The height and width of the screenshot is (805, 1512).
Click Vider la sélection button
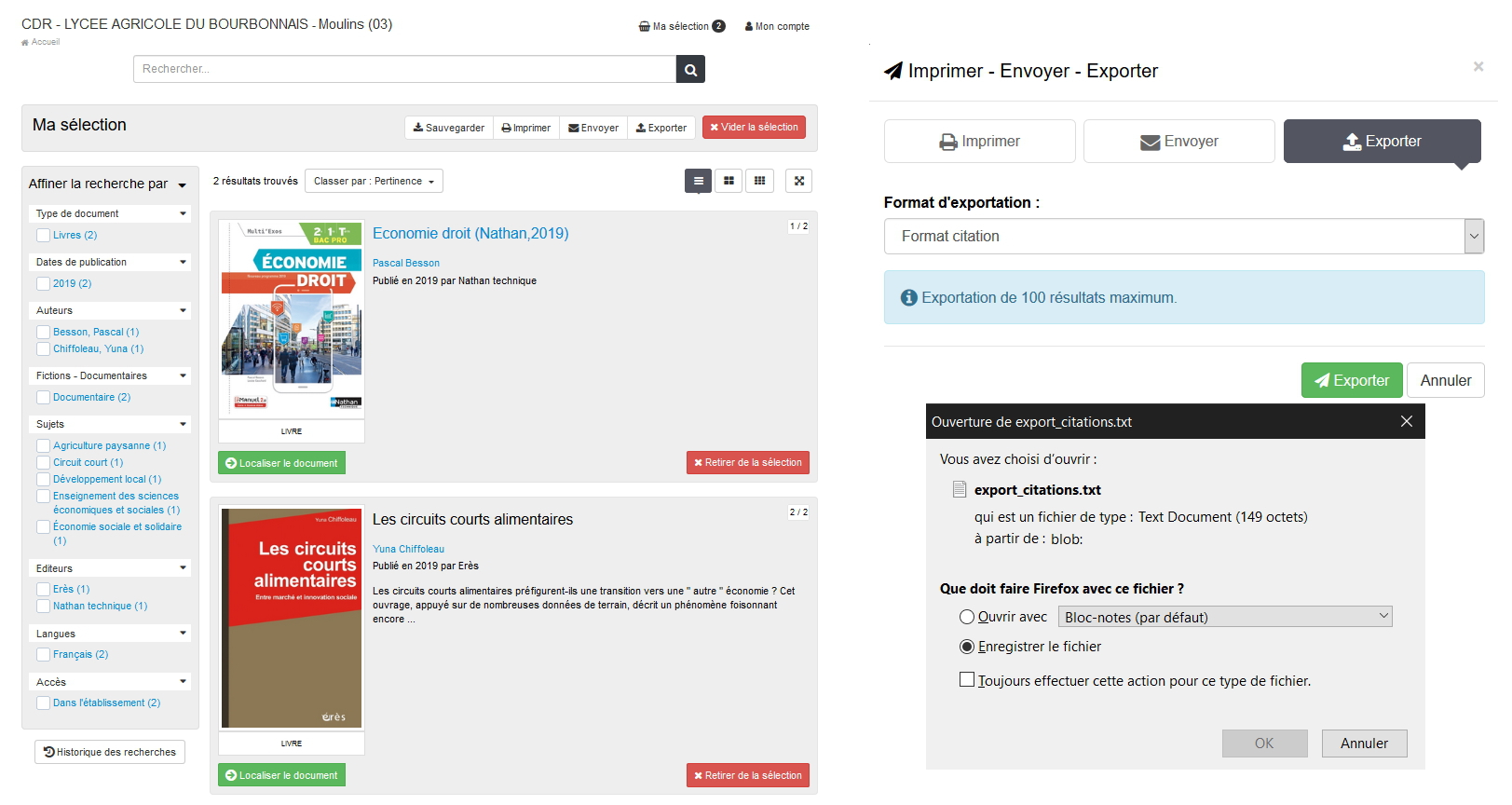point(754,128)
